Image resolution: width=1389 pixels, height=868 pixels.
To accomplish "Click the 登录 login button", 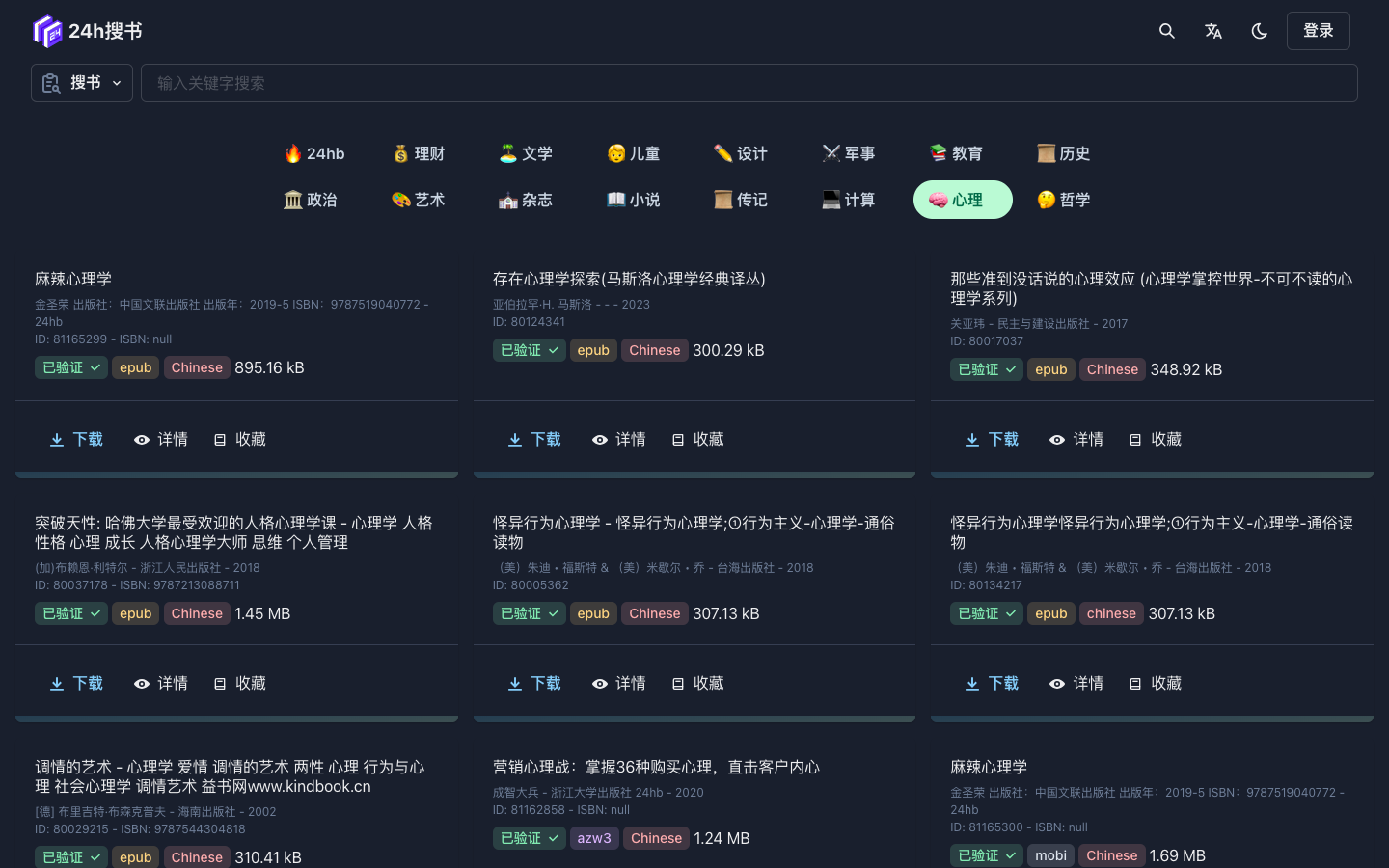I will click(1318, 30).
